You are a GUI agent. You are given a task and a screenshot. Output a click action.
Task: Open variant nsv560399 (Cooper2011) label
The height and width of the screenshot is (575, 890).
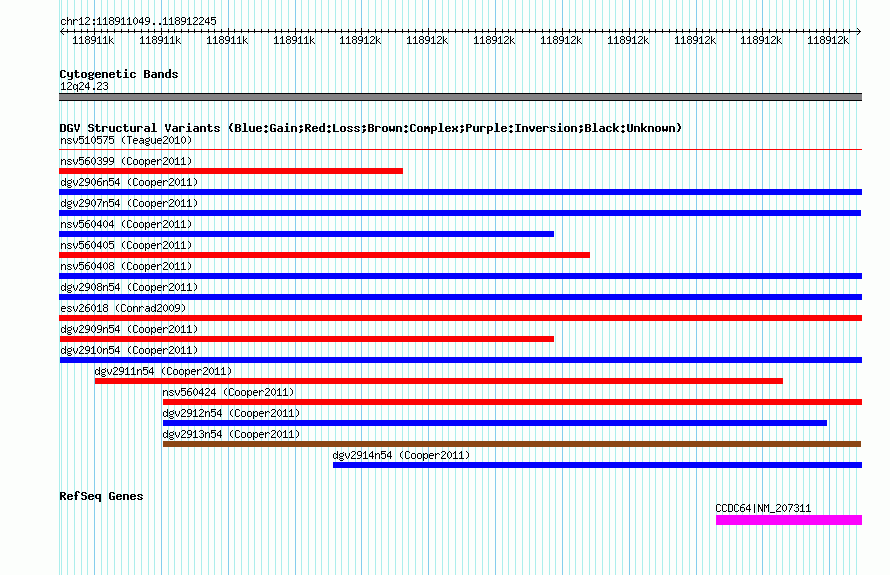(126, 161)
